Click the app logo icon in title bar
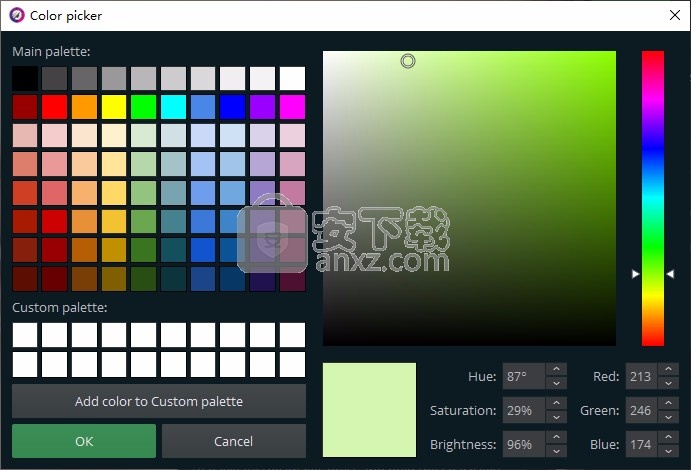Viewport: 691px width, 470px height. [16, 15]
